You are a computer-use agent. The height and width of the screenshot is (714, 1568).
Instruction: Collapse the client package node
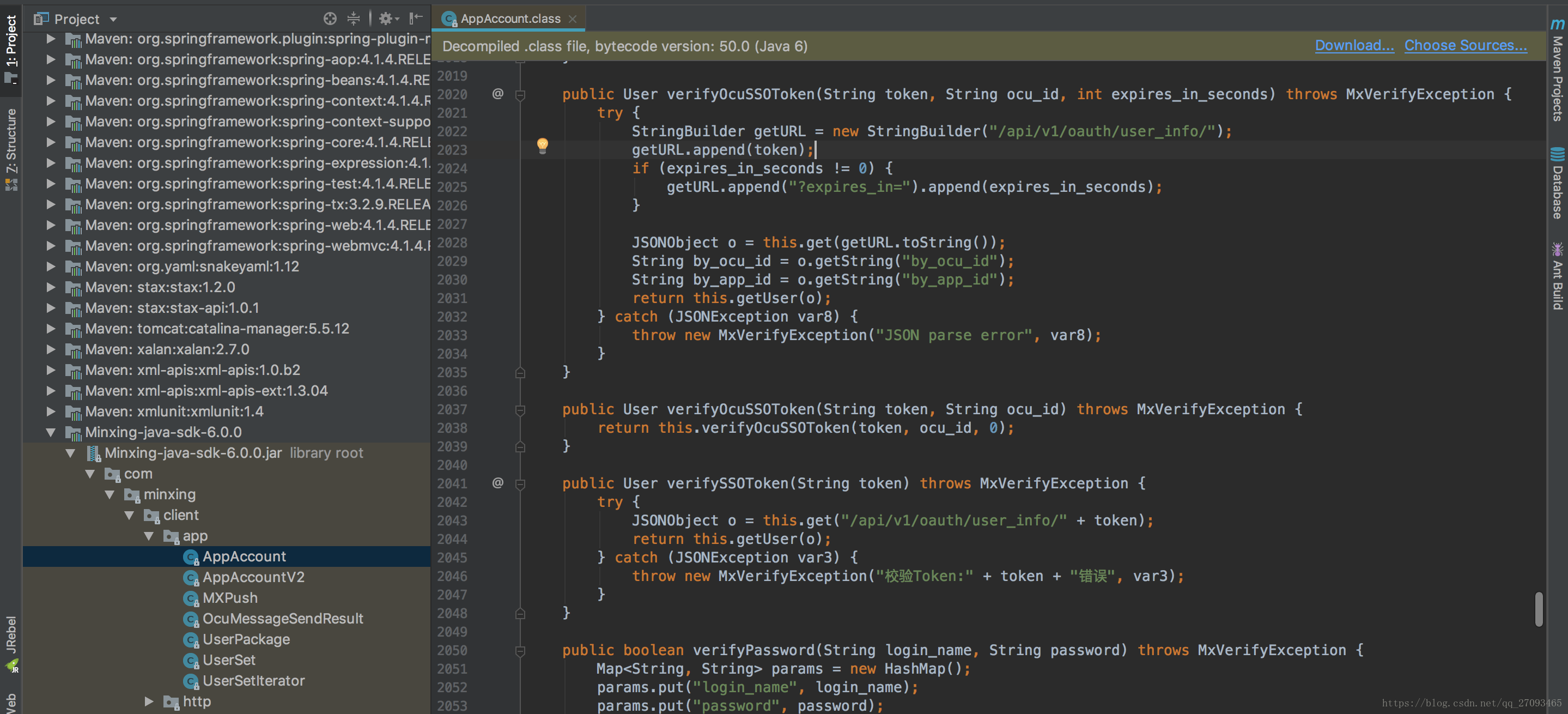129,515
